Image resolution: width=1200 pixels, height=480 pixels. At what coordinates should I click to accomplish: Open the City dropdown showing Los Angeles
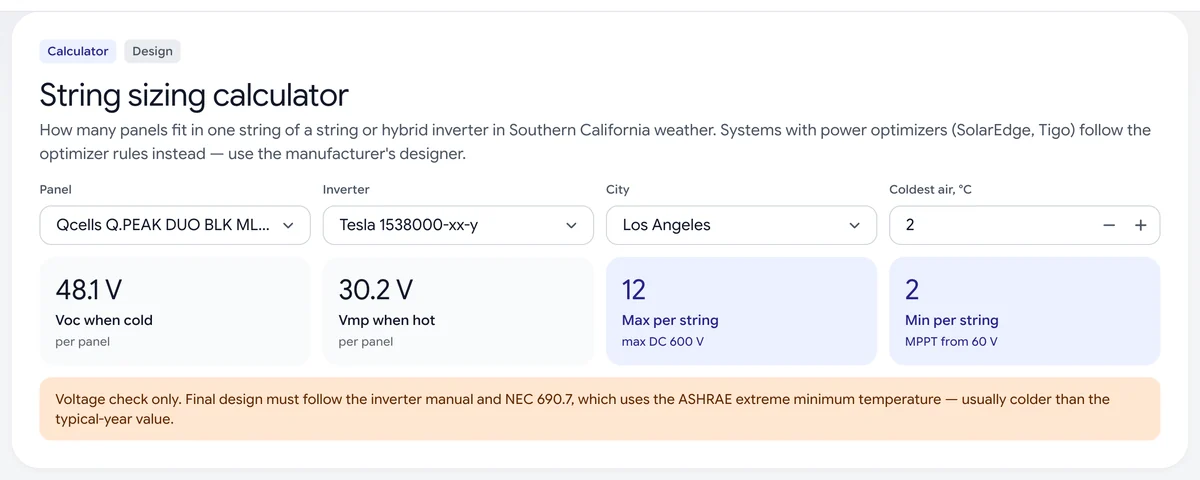point(741,225)
